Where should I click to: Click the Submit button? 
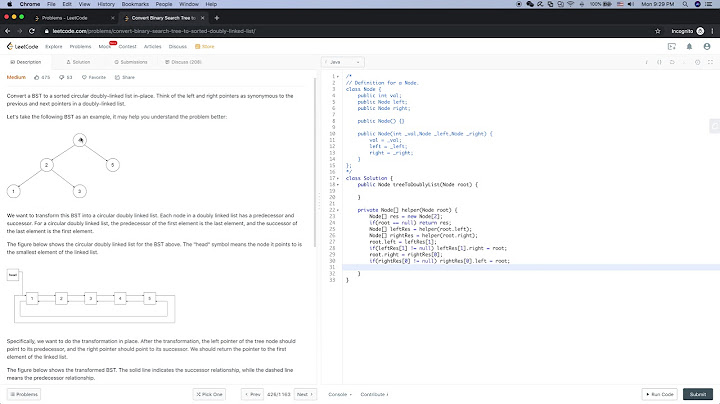pyautogui.click(x=698, y=394)
